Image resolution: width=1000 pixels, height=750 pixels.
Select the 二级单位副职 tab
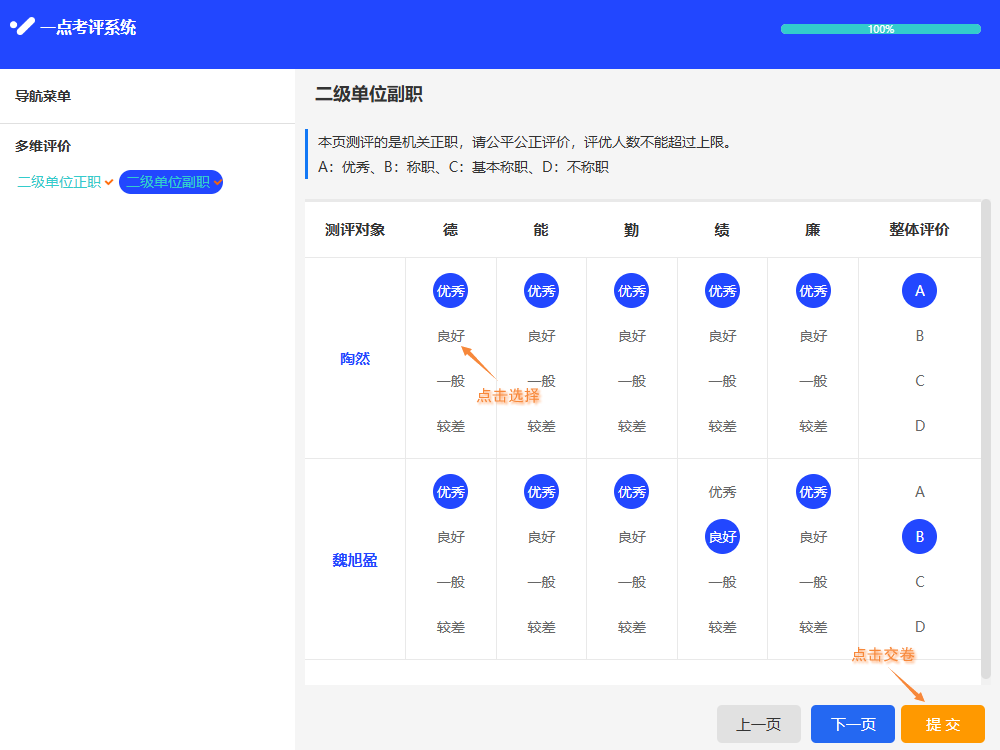168,182
